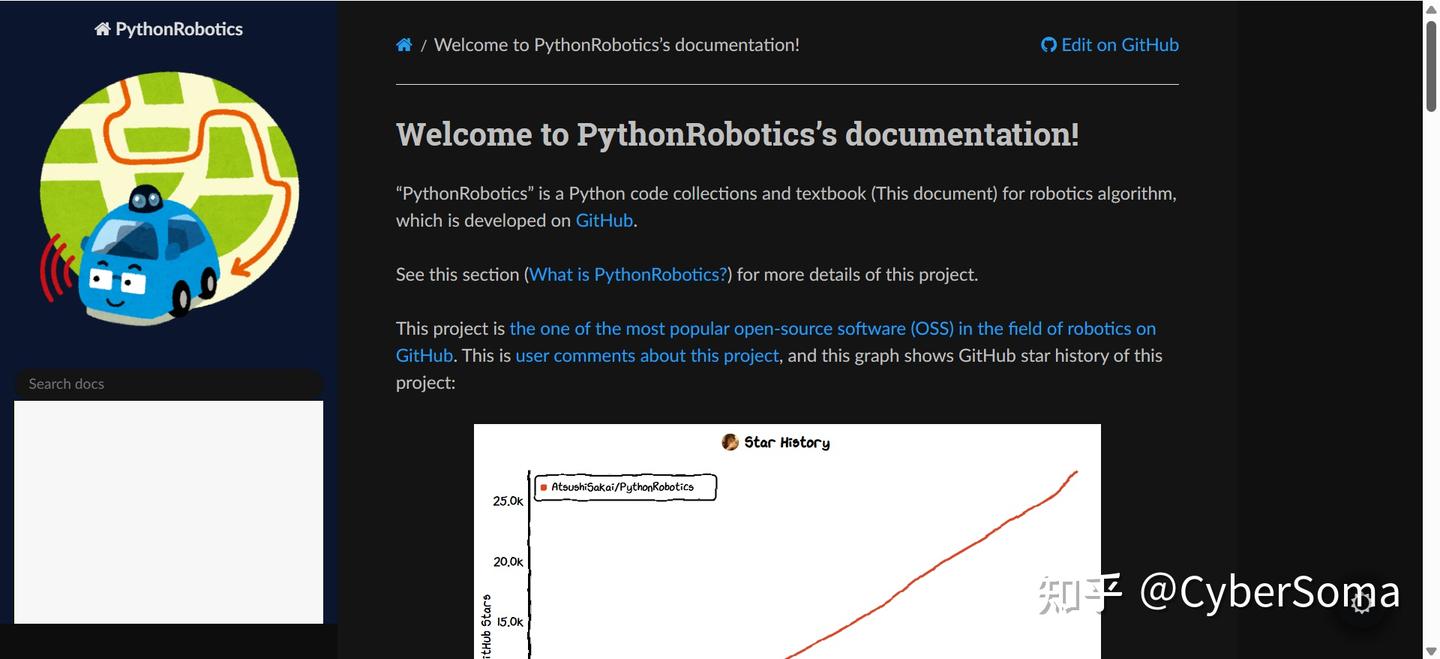Click the red legend marker for AtsushiSakai/PythonRobotics
Screen dimensions: 1440x659
point(543,487)
